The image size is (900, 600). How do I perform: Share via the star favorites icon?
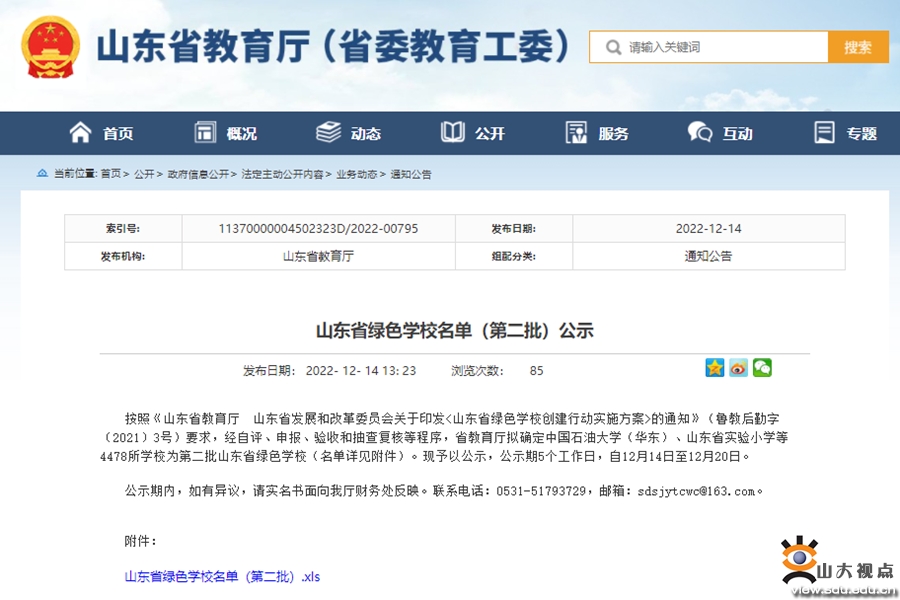click(x=714, y=368)
